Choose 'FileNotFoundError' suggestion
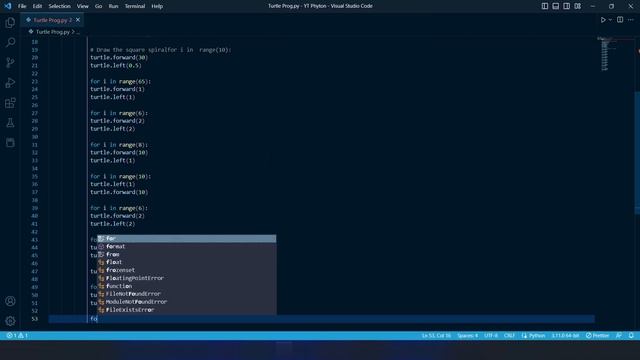 187,294
